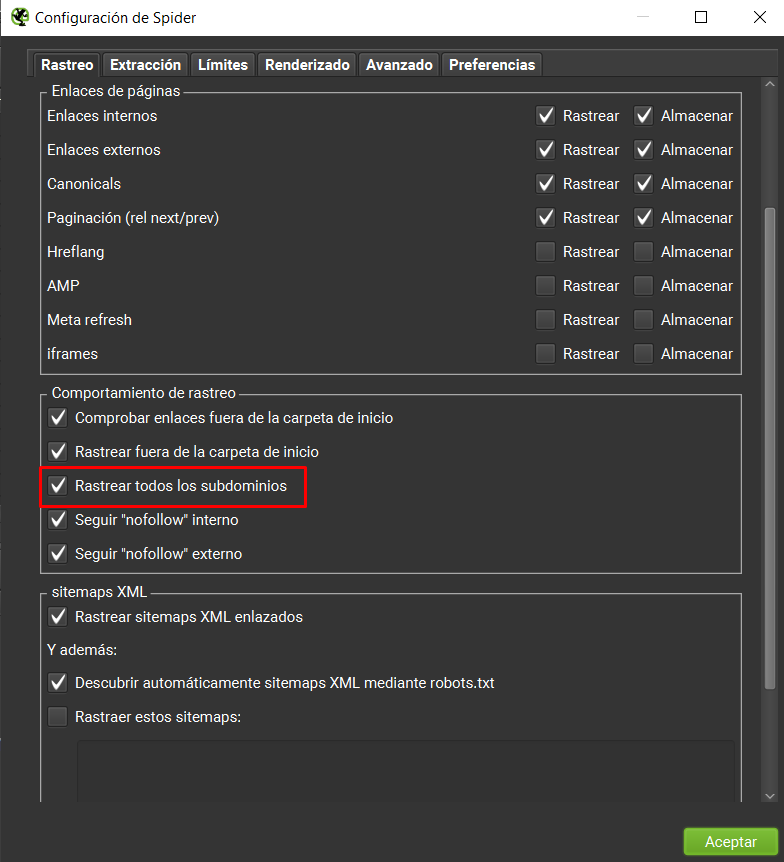Disable Rastrear todos los subdominios
This screenshot has height=862, width=784.
[57, 485]
